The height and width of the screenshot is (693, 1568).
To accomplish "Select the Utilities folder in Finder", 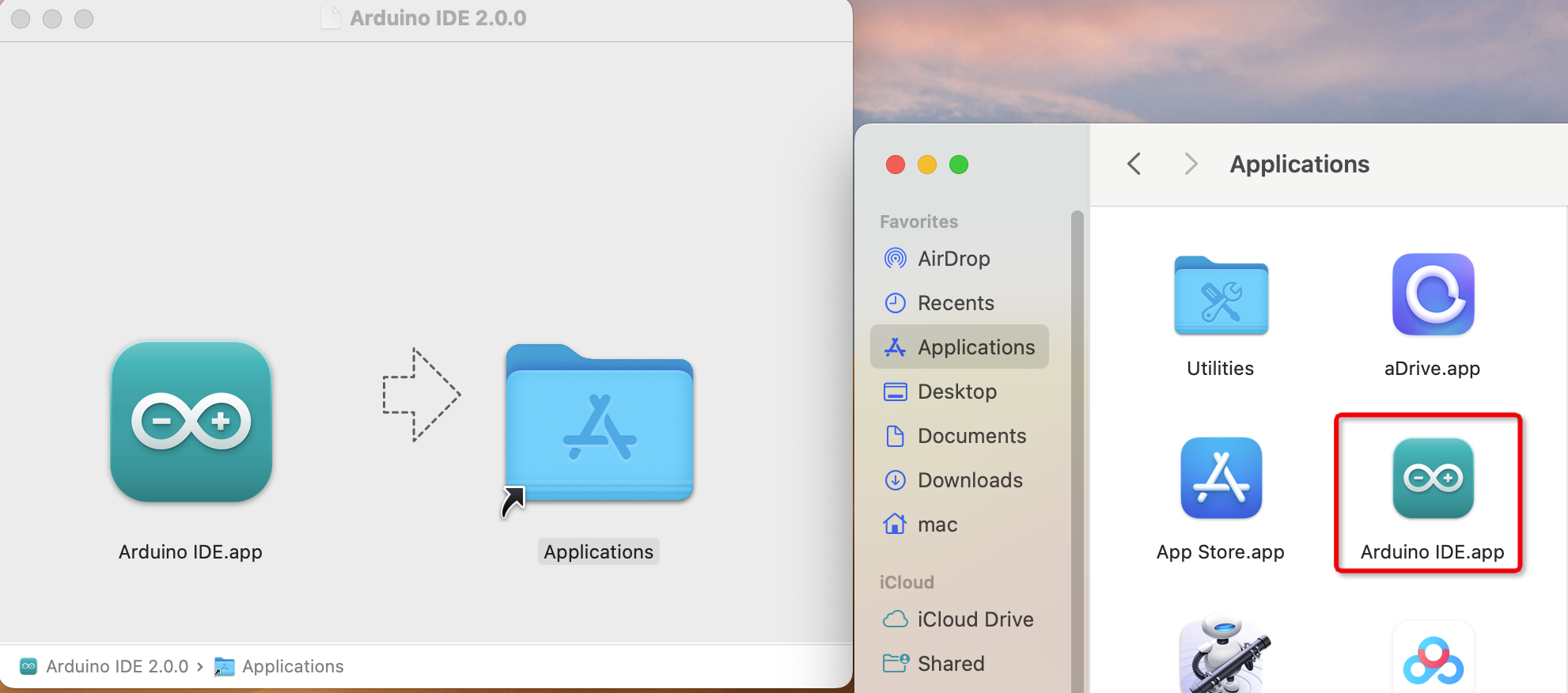I will (1221, 296).
